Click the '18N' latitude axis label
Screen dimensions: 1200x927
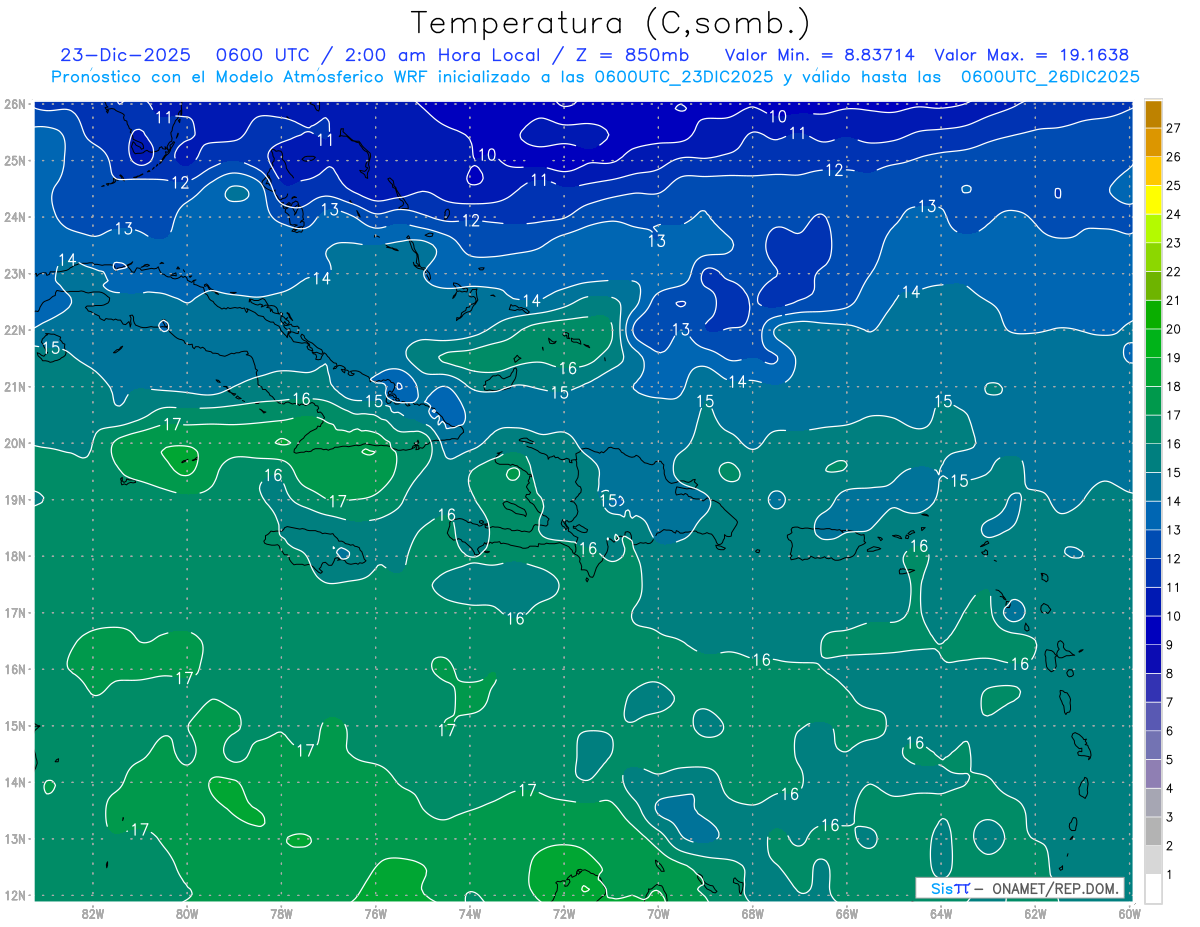[x=15, y=555]
